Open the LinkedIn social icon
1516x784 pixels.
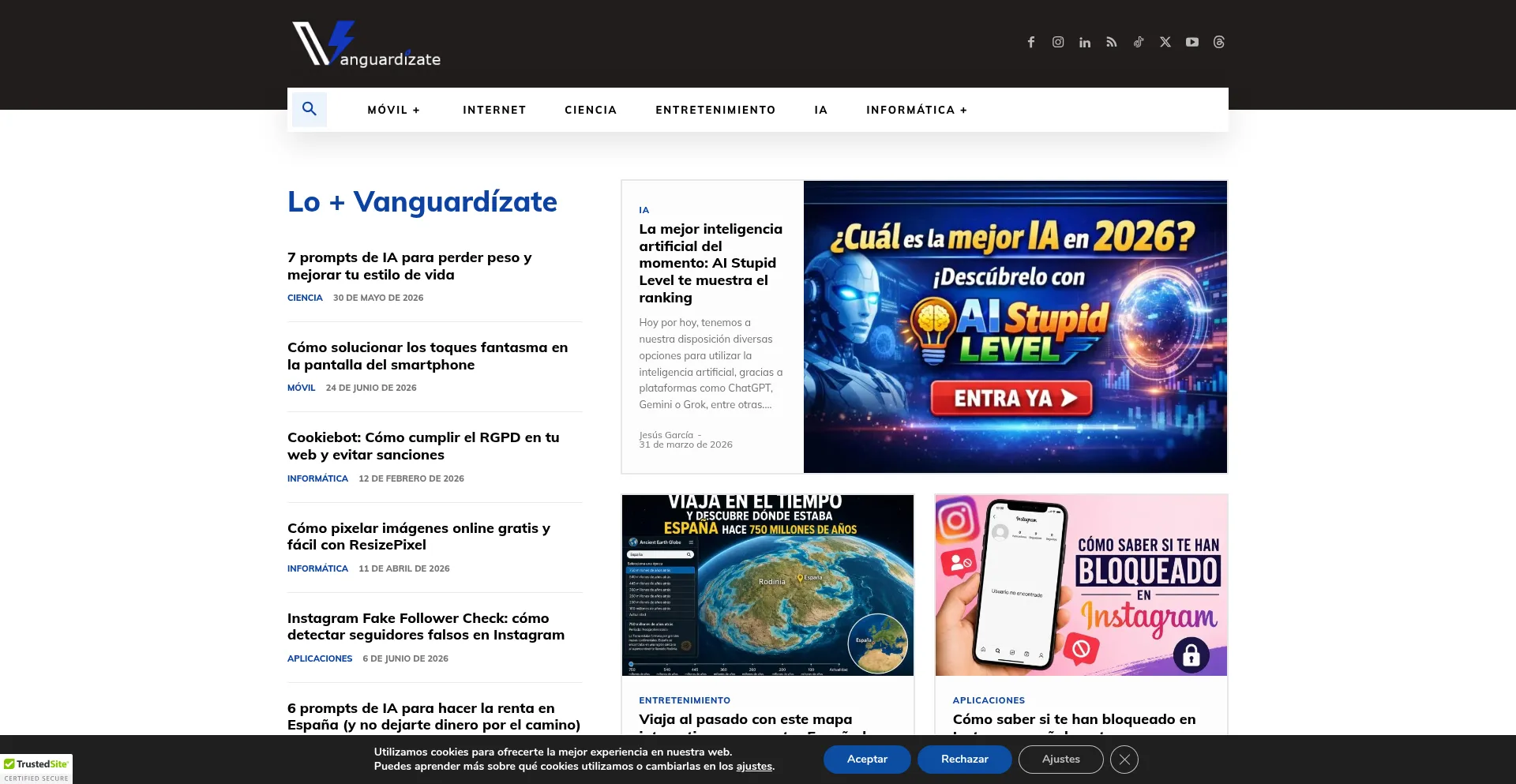(x=1085, y=42)
